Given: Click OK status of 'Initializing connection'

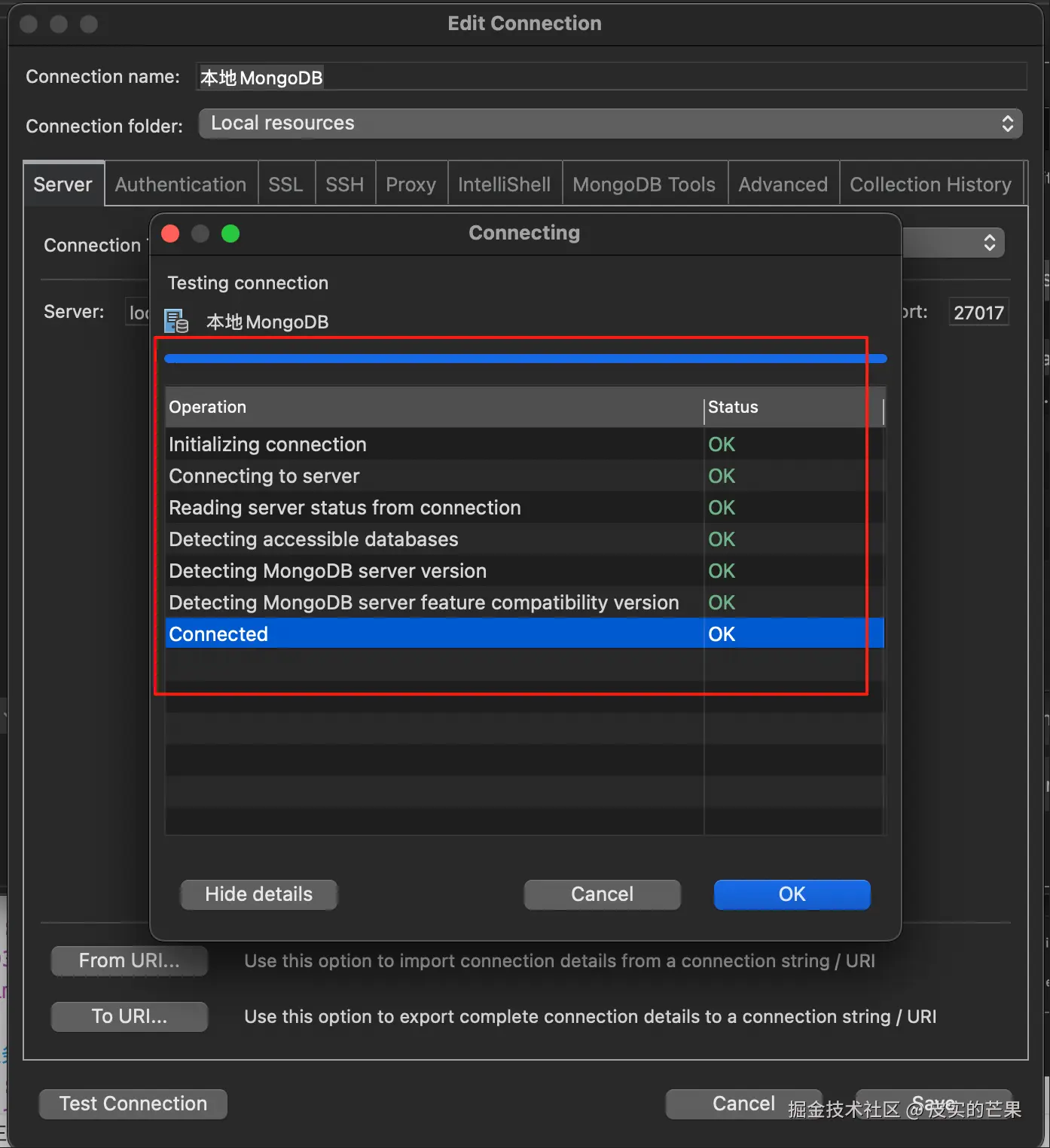Looking at the screenshot, I should 722,444.
